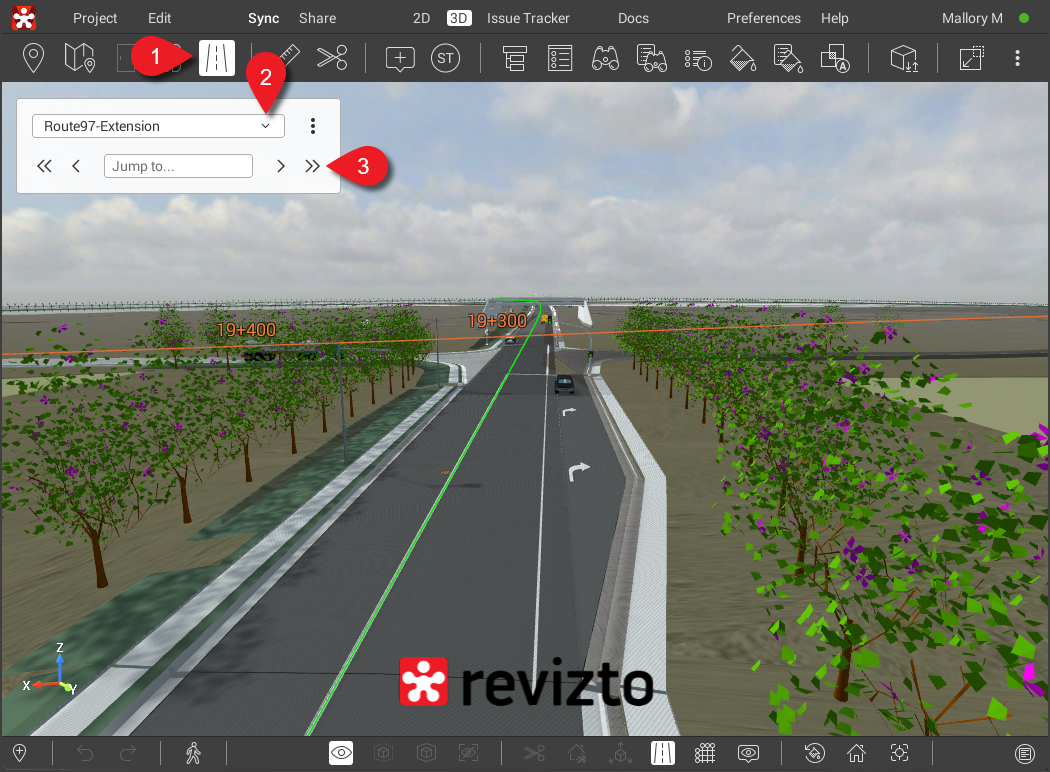Activate the road alignment tool in top toolbar
The image size is (1050, 772).
pyautogui.click(x=217, y=58)
